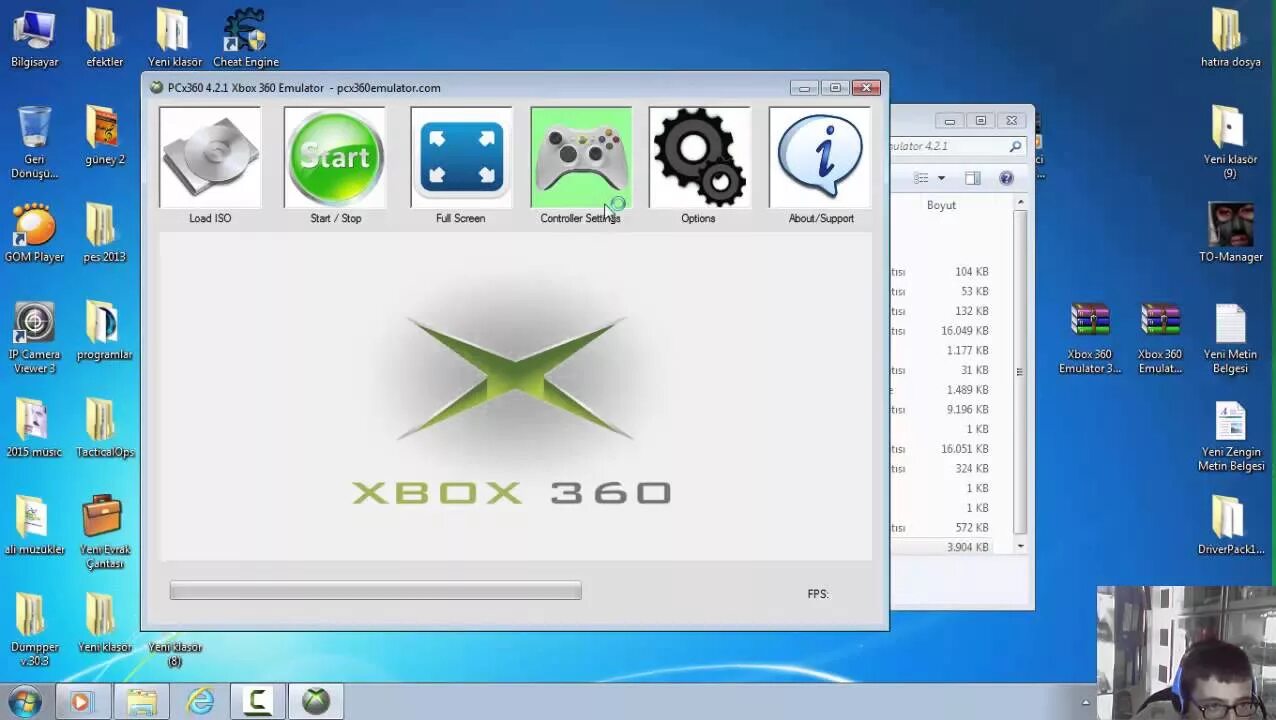Open the programlar folder
This screenshot has height=720, width=1276.
104,330
